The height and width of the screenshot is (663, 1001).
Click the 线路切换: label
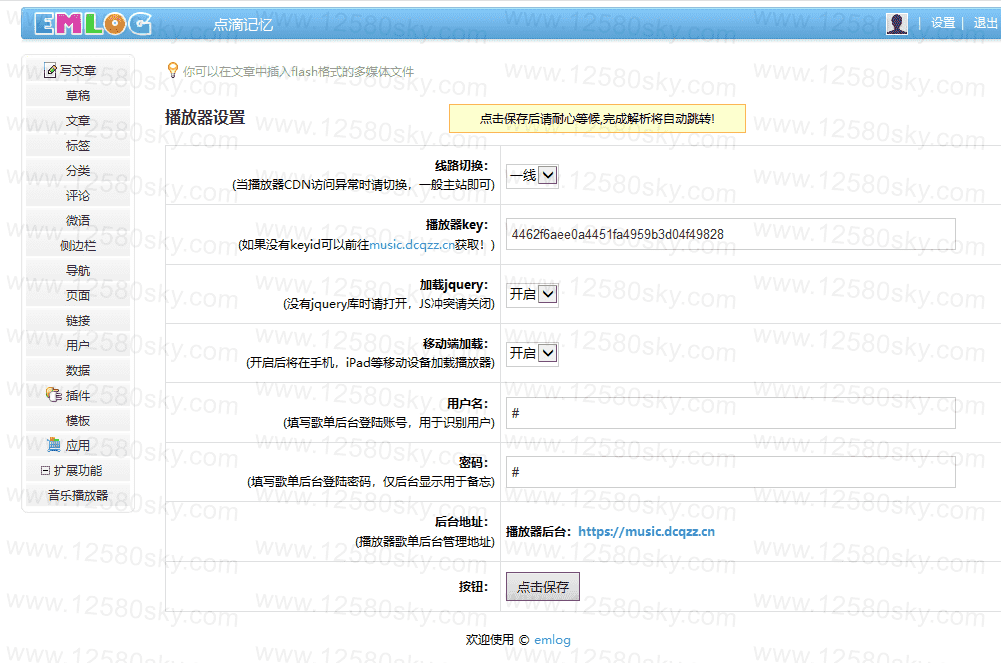pos(461,166)
